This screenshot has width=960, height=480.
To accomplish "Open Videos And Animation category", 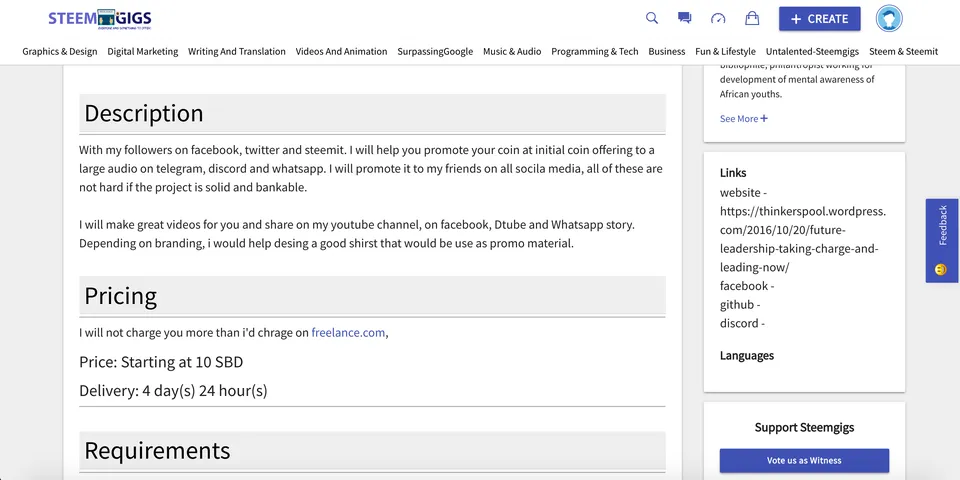I will (342, 51).
